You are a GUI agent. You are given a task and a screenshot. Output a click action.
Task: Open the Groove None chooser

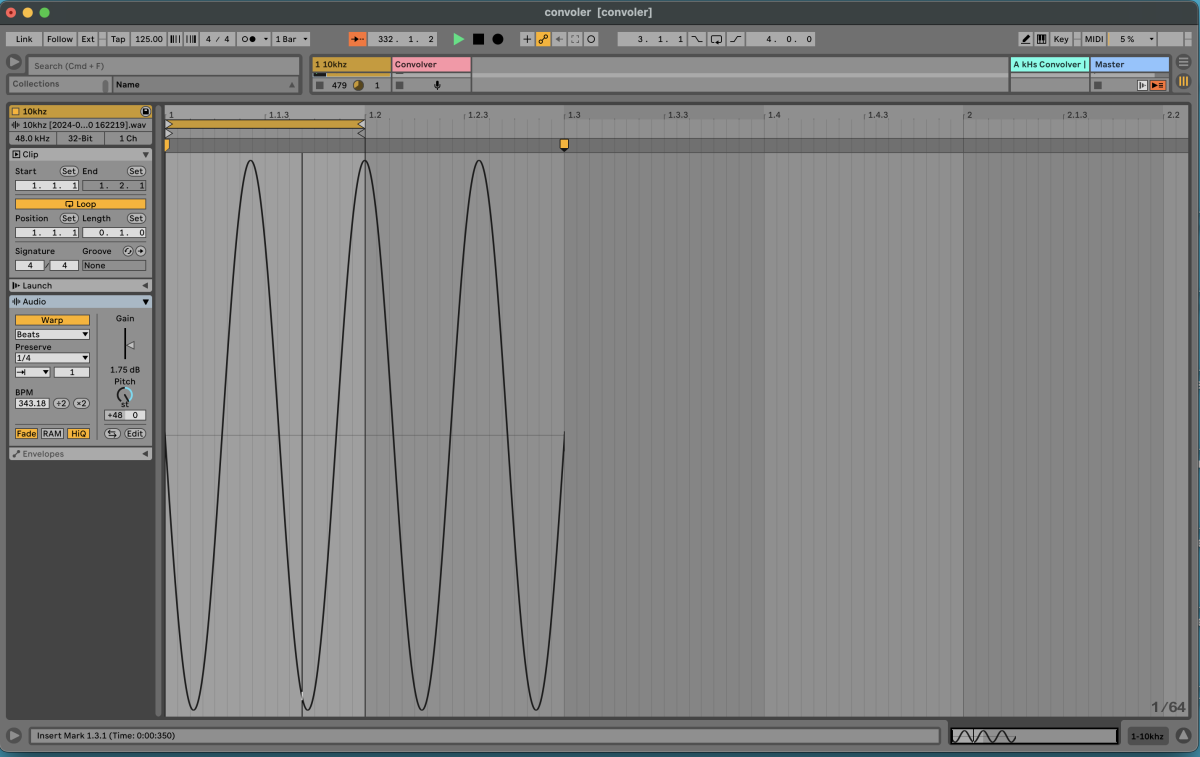click(114, 265)
